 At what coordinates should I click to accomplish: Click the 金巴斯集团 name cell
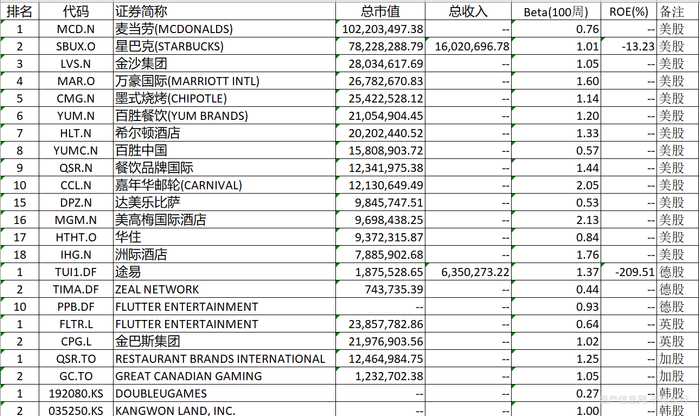coord(224,341)
